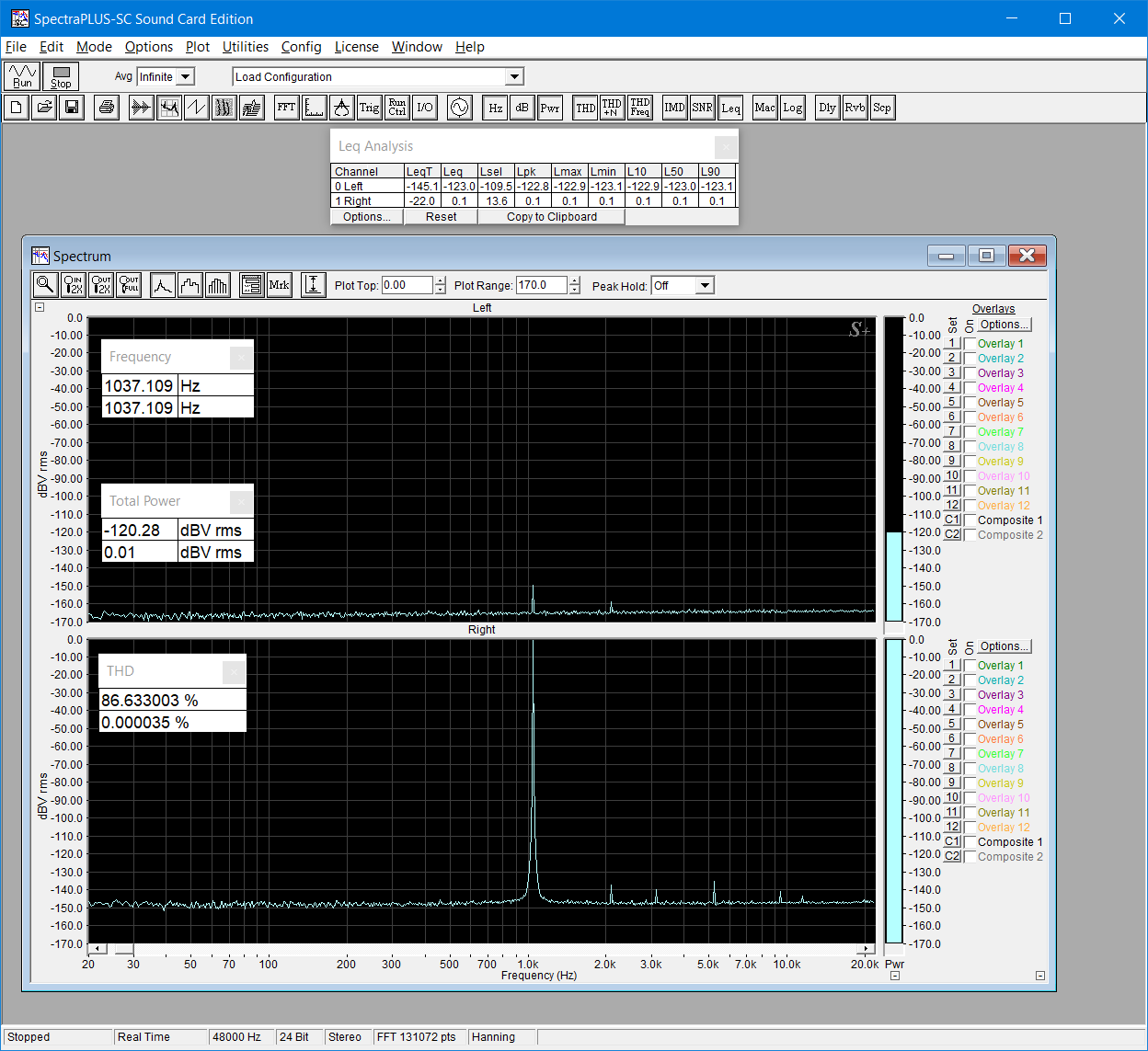
Task: Click the frequency scrollbar right arrow
Action: [x=866, y=949]
